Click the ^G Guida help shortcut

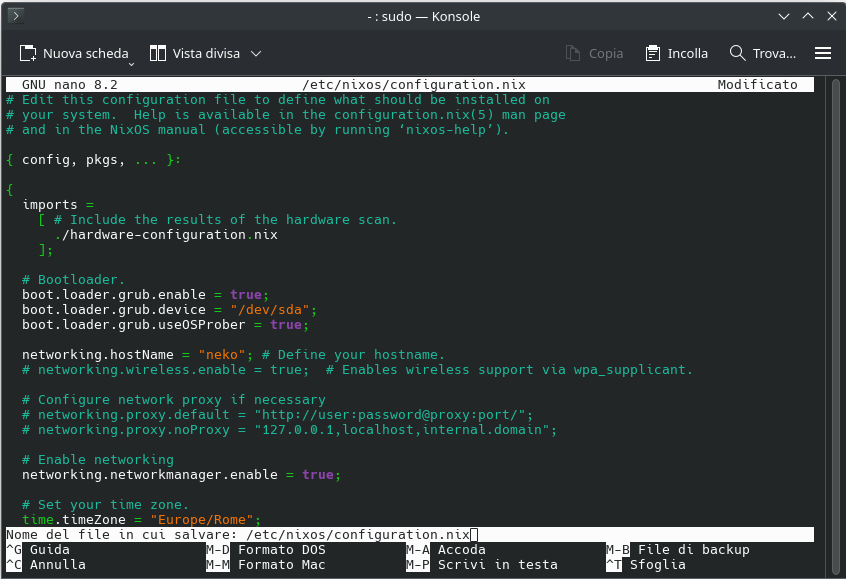click(x=40, y=550)
